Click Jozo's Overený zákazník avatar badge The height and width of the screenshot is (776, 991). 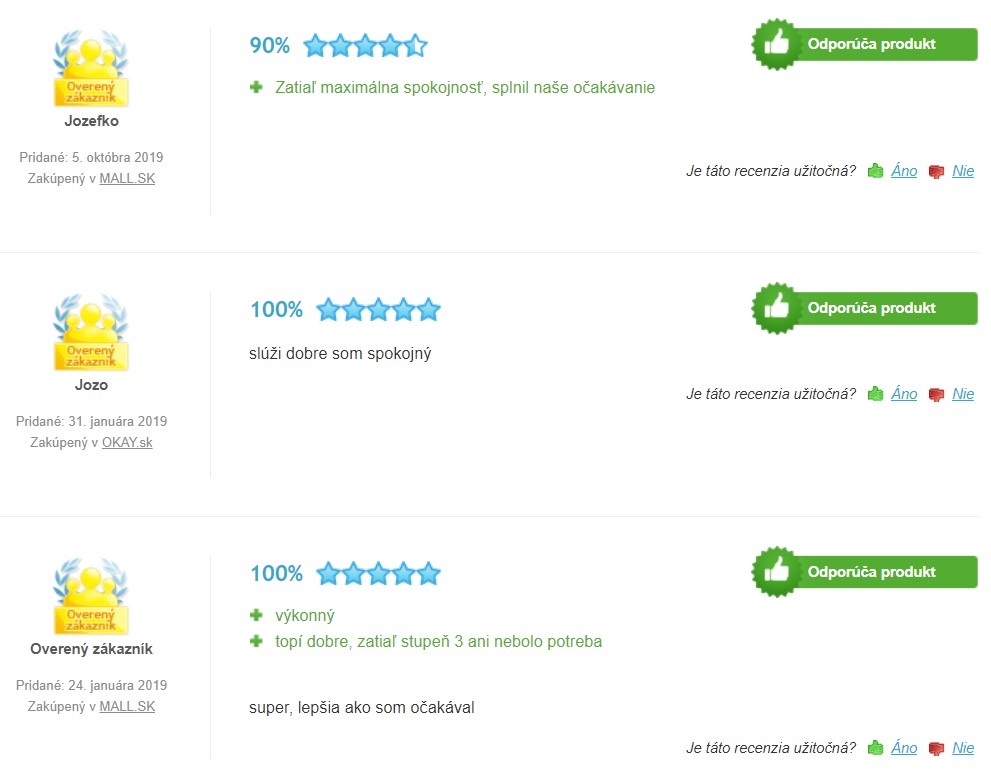point(91,332)
